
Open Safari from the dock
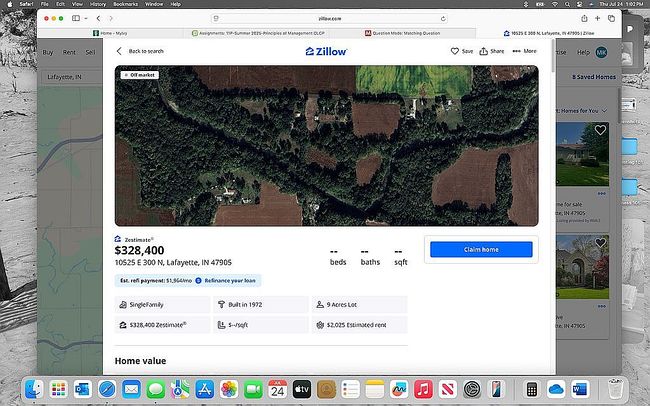click(107, 389)
